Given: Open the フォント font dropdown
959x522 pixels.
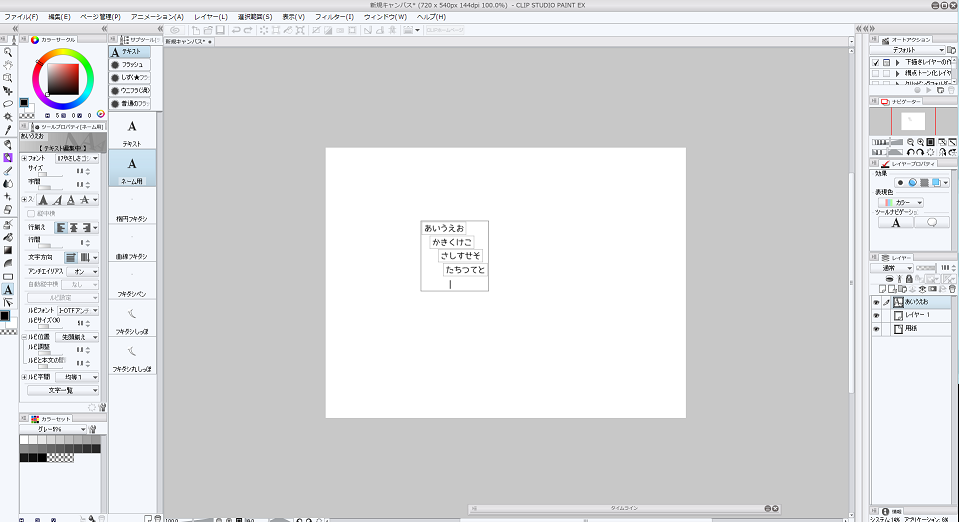Looking at the screenshot, I should pos(77,158).
